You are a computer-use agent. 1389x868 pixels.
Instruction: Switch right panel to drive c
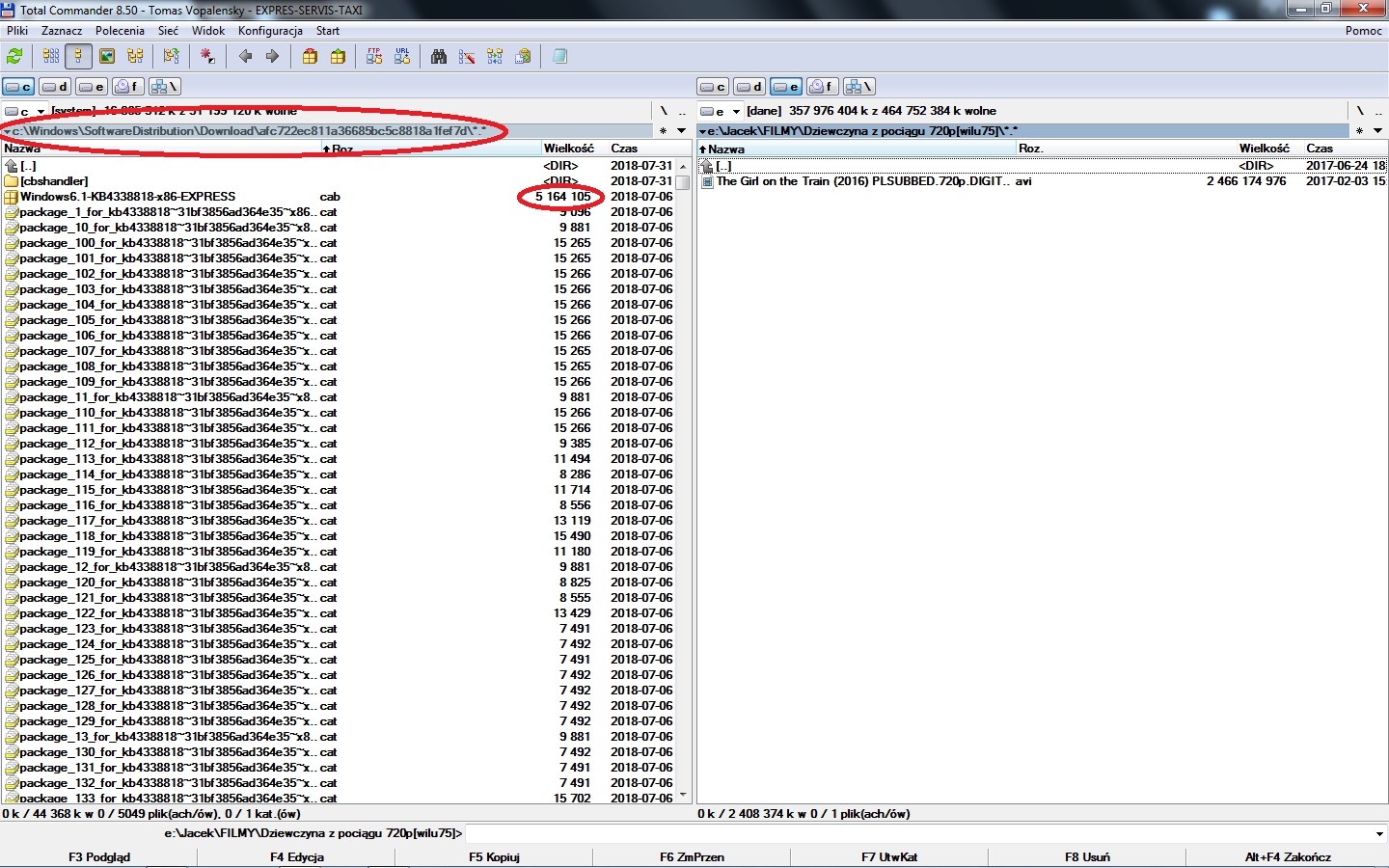[714, 87]
